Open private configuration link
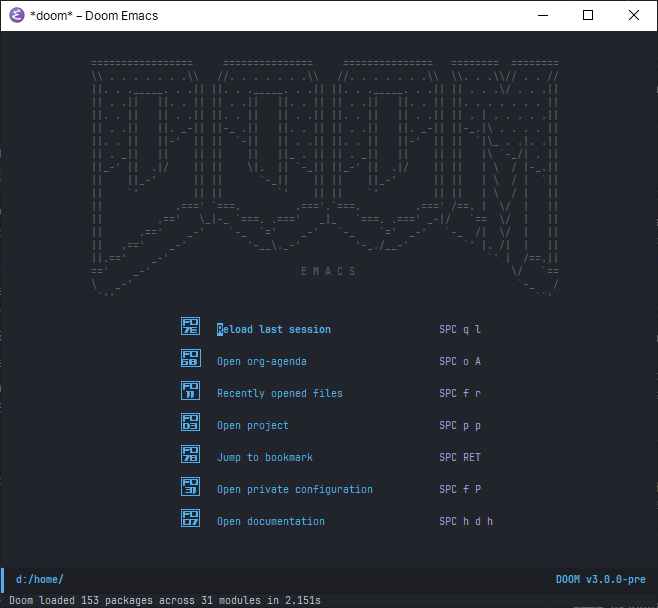658x608 pixels. point(295,490)
